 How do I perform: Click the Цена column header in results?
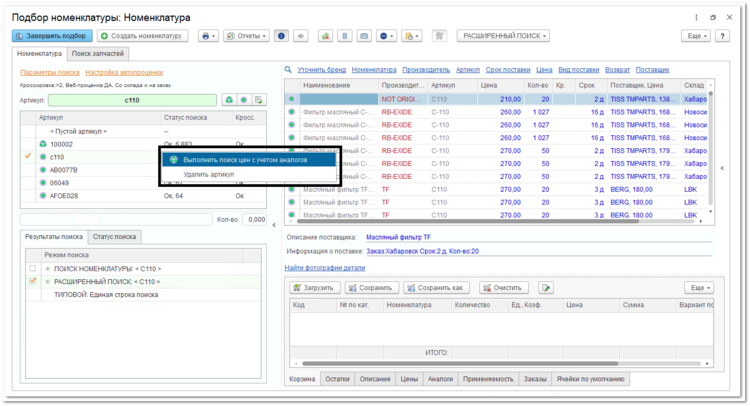click(500, 85)
